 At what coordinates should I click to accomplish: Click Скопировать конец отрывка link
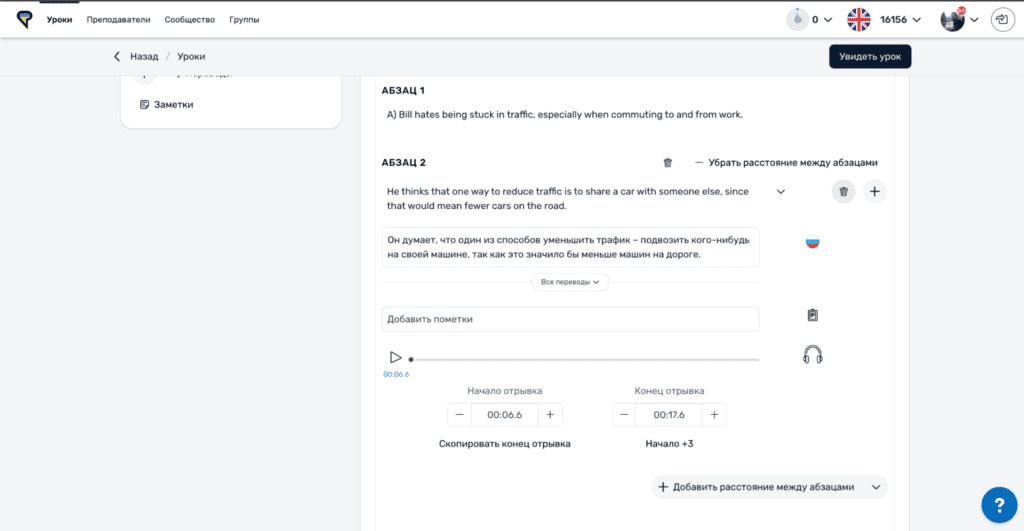click(504, 443)
